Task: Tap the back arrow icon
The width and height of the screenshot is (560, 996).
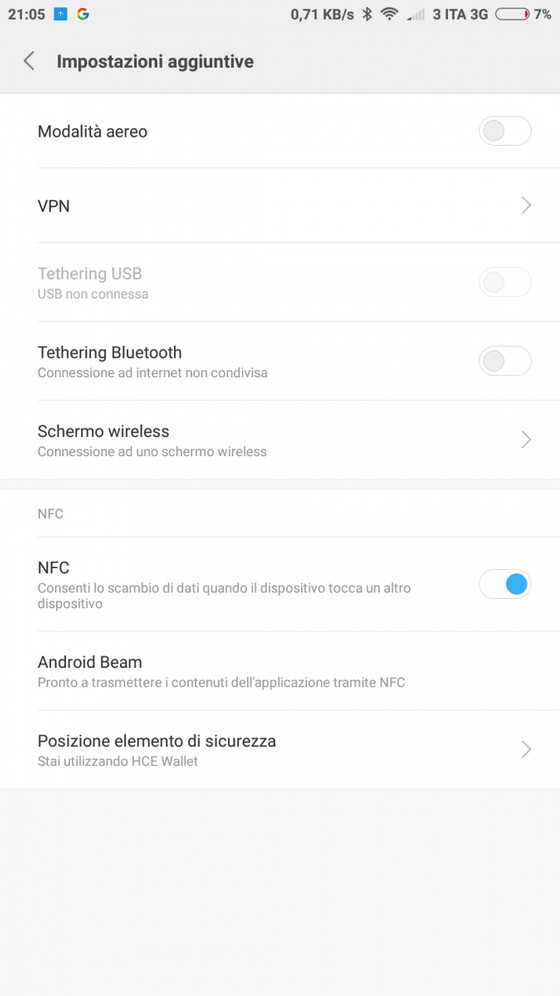Action: [x=29, y=61]
